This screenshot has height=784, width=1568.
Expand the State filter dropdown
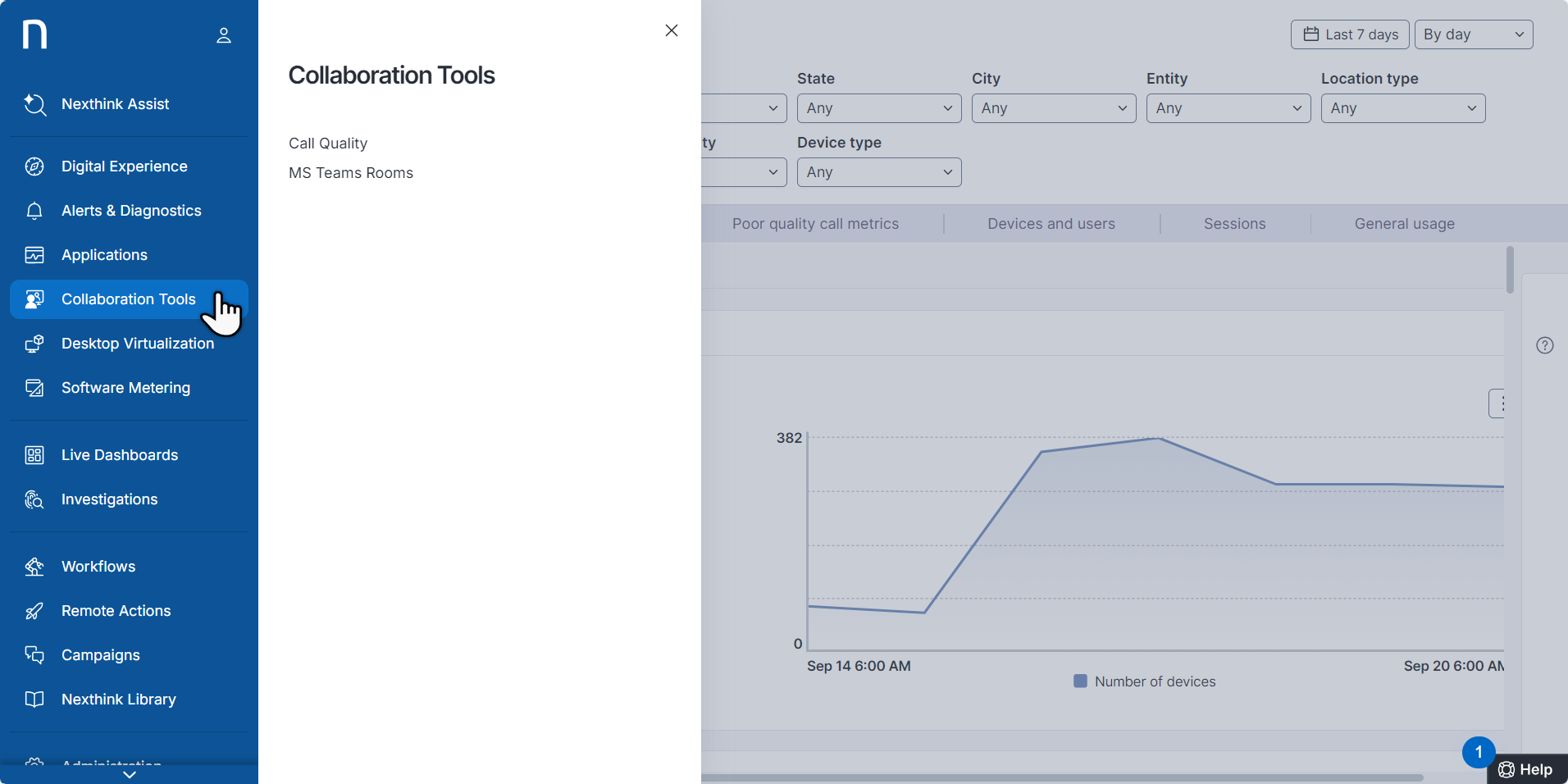(878, 108)
